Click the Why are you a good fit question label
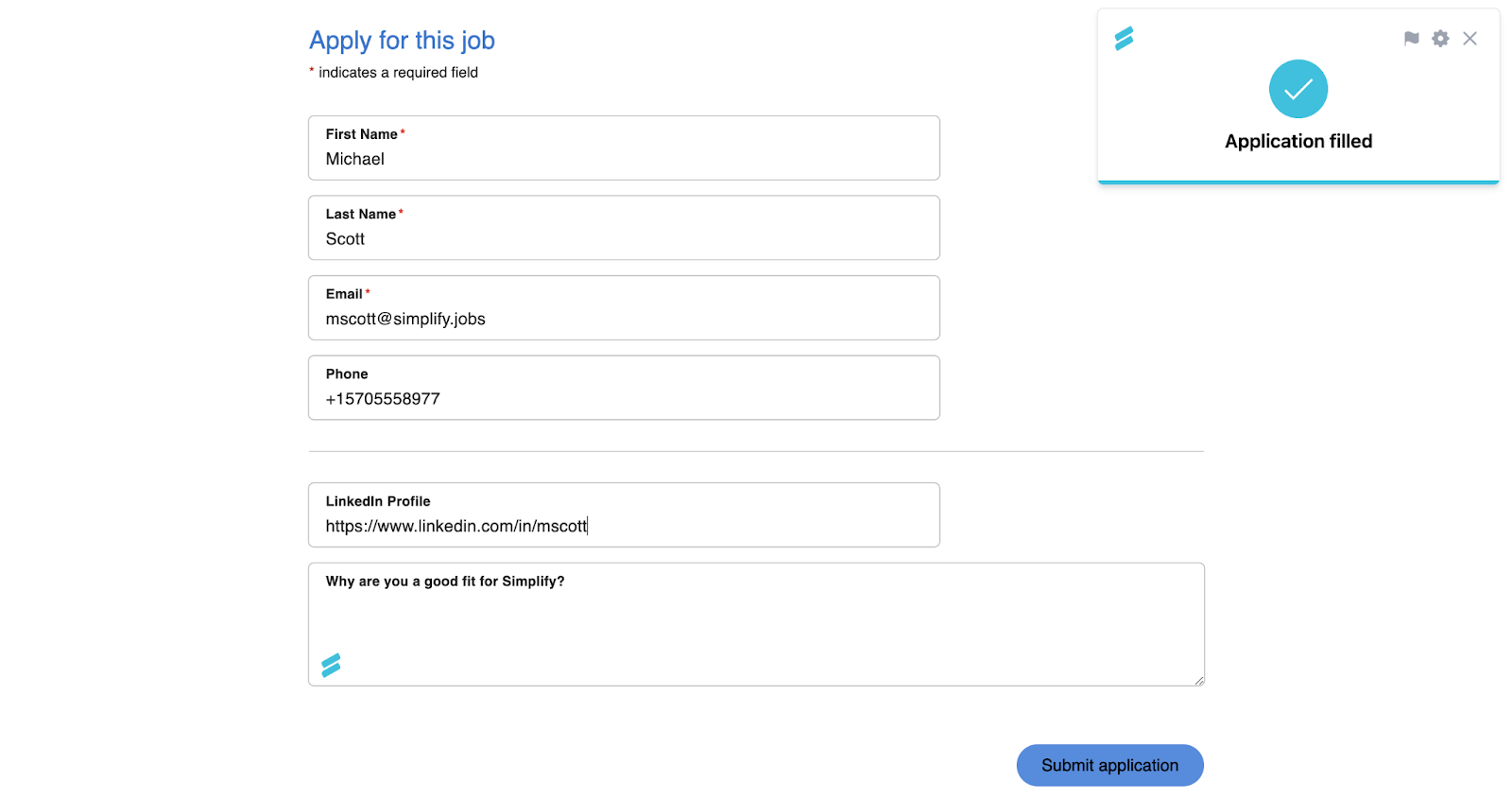Image resolution: width=1512 pixels, height=799 pixels. [x=445, y=582]
